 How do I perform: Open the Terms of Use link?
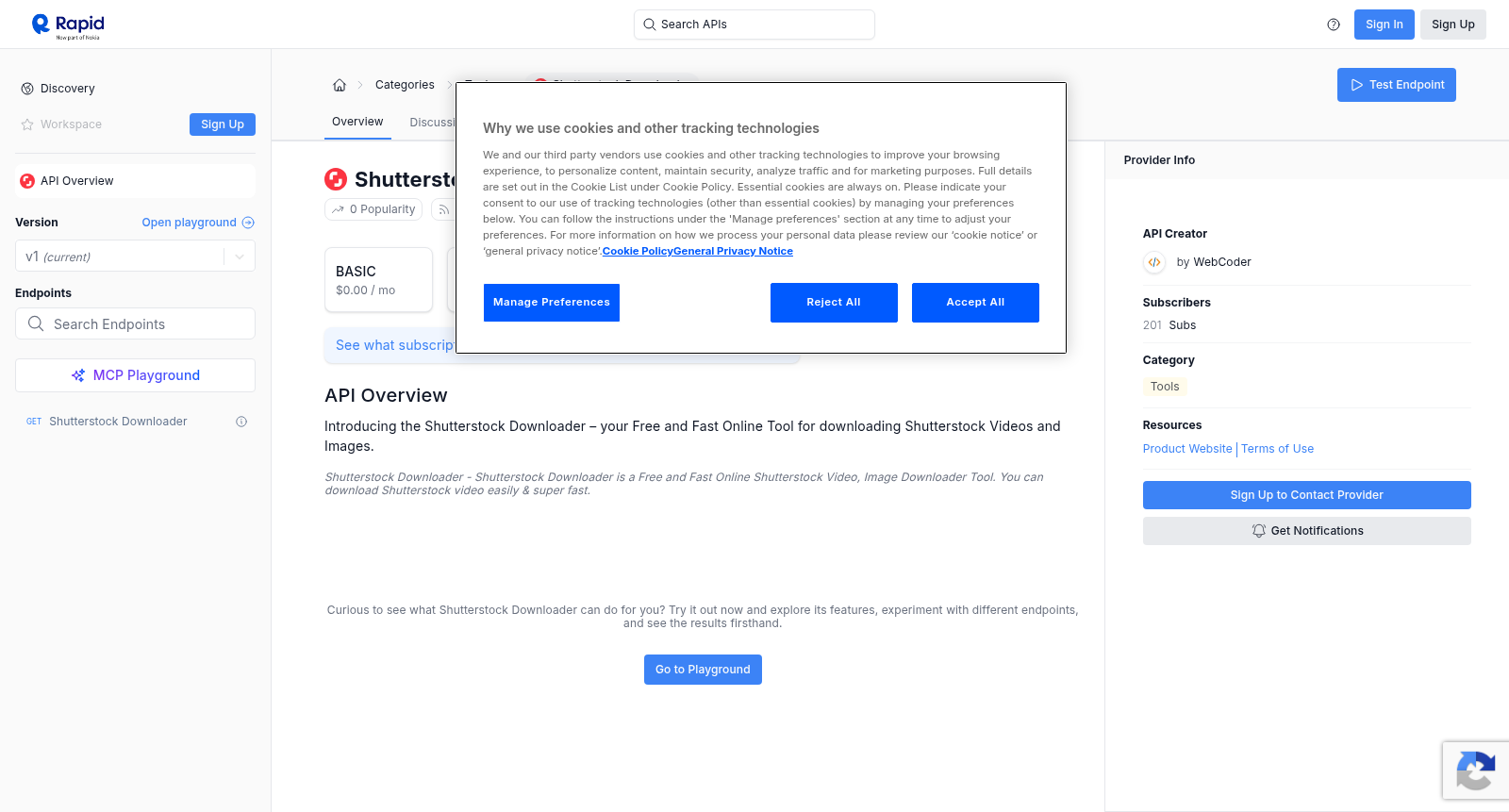pos(1277,449)
